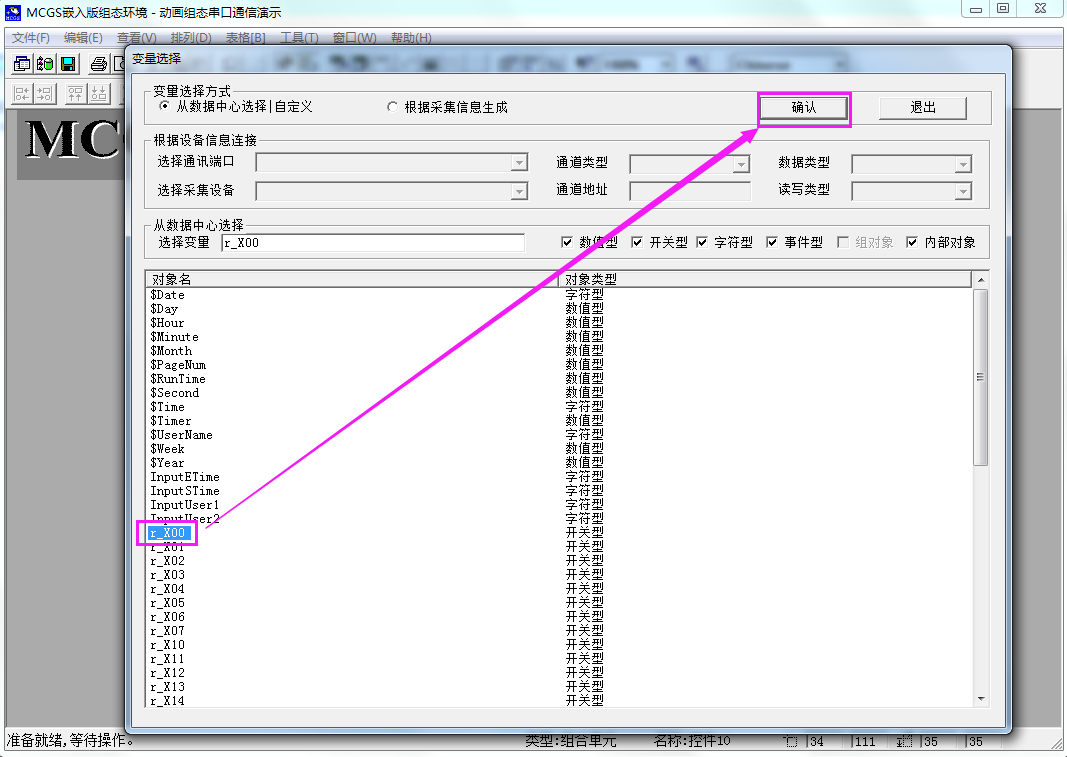Click the printer icon in the toolbar
This screenshot has width=1067, height=757.
[99, 64]
